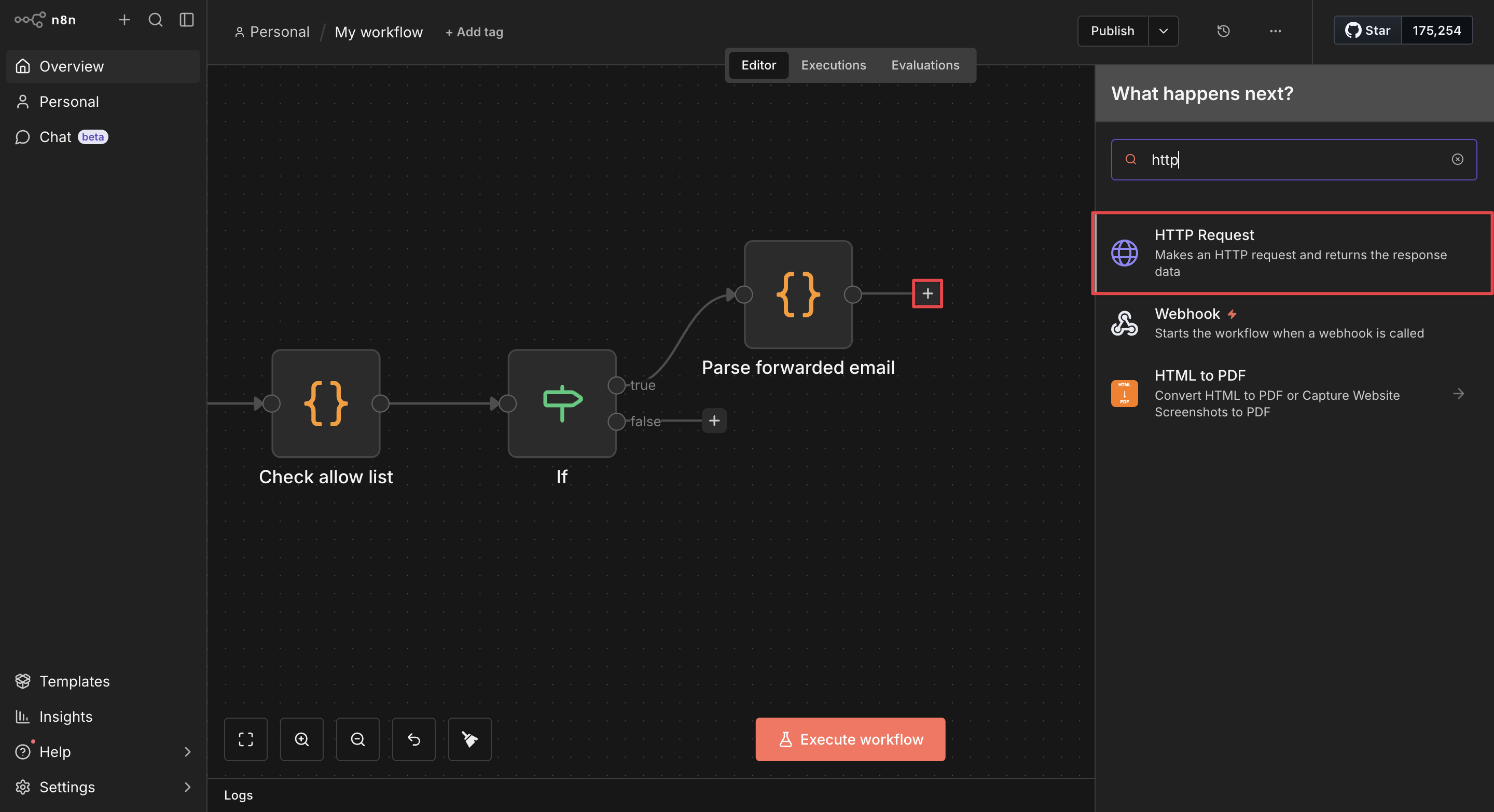Viewport: 1494px width, 812px height.
Task: Expand the Settings submenu
Action: [x=187, y=787]
